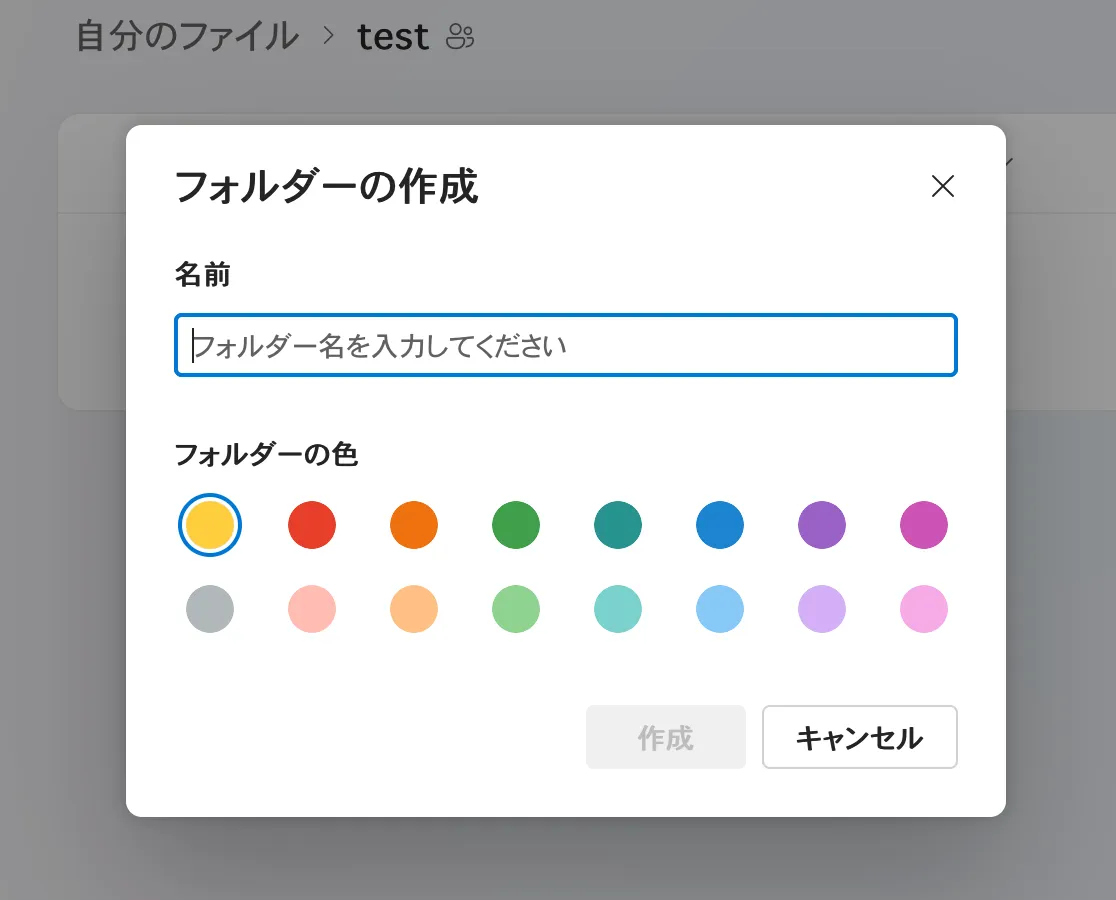Click the folder name input field

coord(566,346)
